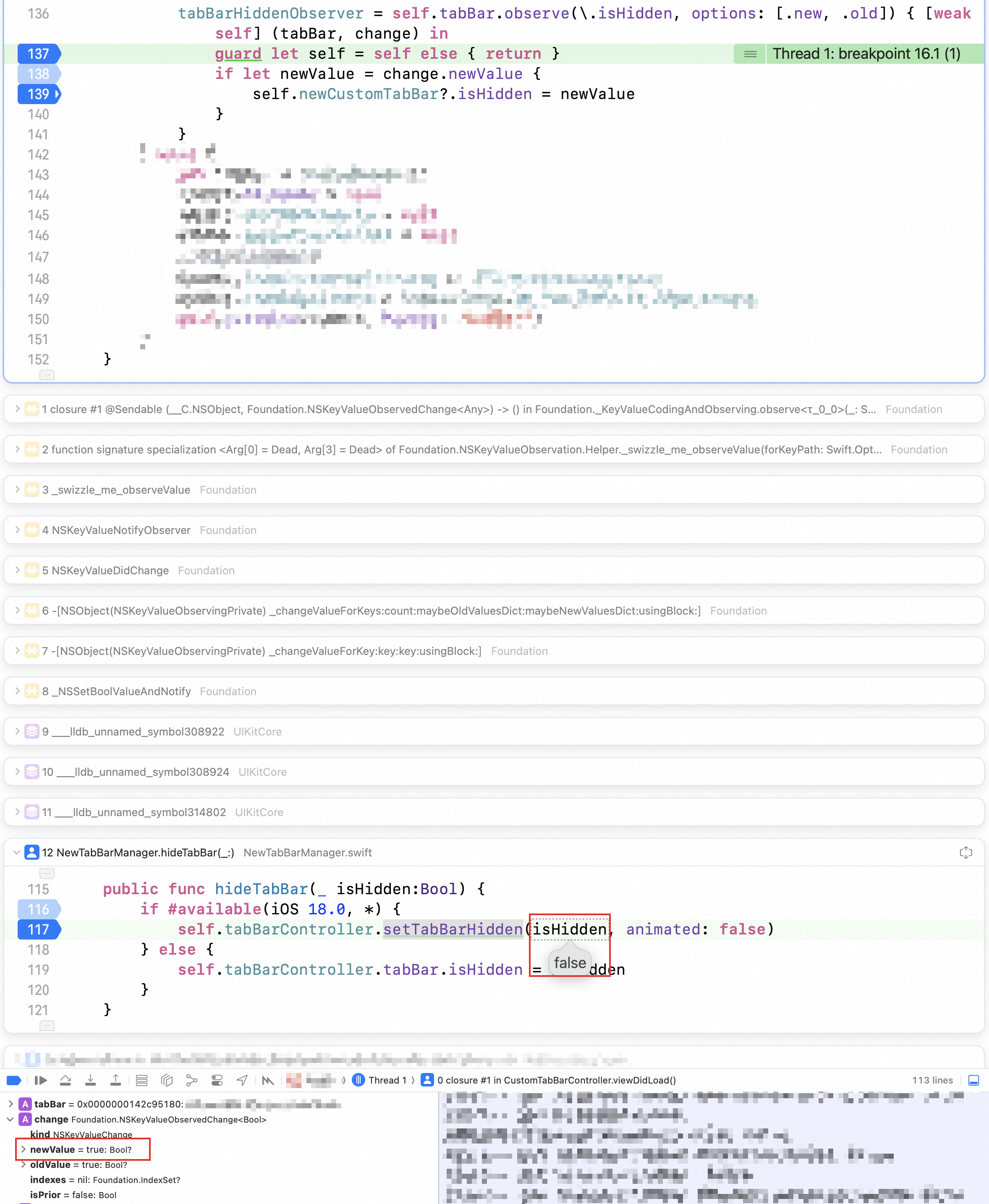The height and width of the screenshot is (1204, 989).
Task: Click the setTabBarHidden method call
Action: pyautogui.click(x=453, y=929)
